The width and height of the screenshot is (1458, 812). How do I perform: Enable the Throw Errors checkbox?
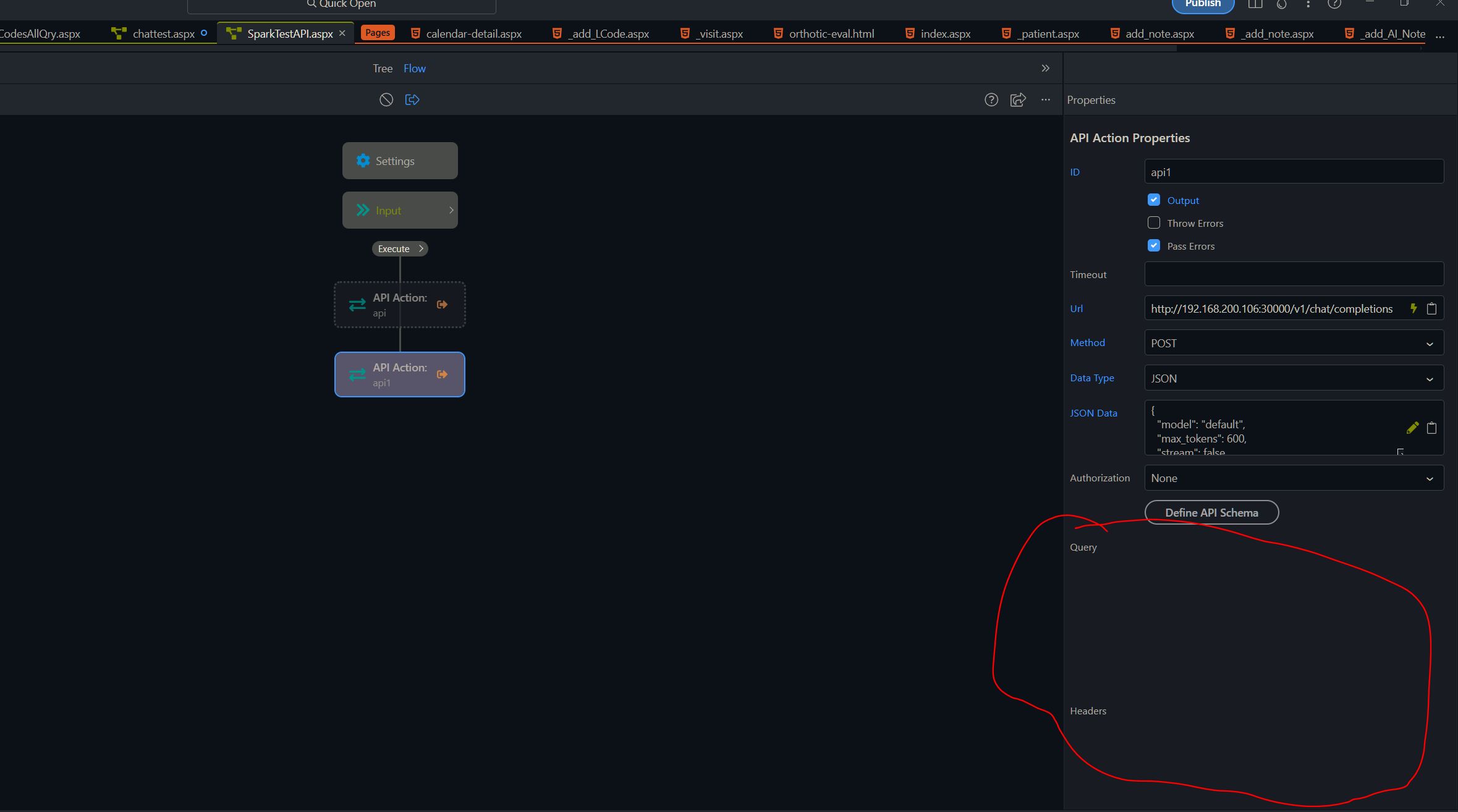click(1154, 222)
